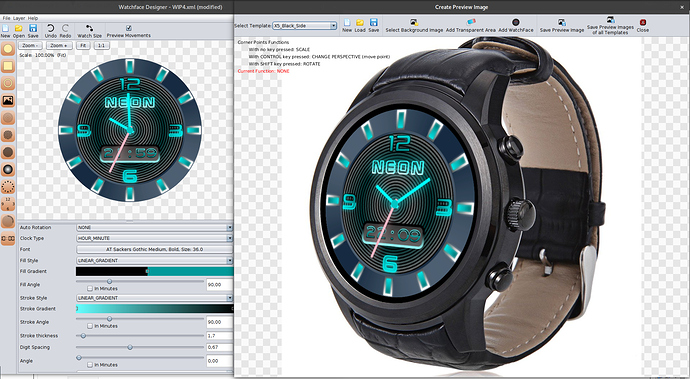Click the Undo icon in designer toolbar
This screenshot has height=379, width=690.
[x=51, y=28]
